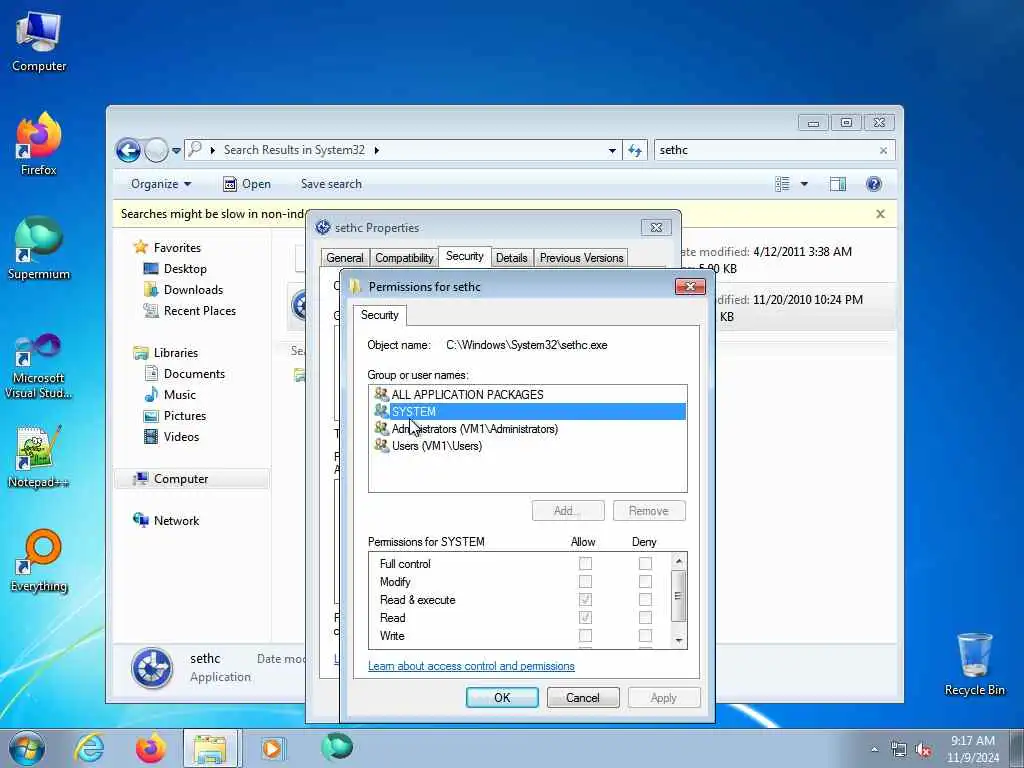Open the recent pages dropdown arrow

176,151
